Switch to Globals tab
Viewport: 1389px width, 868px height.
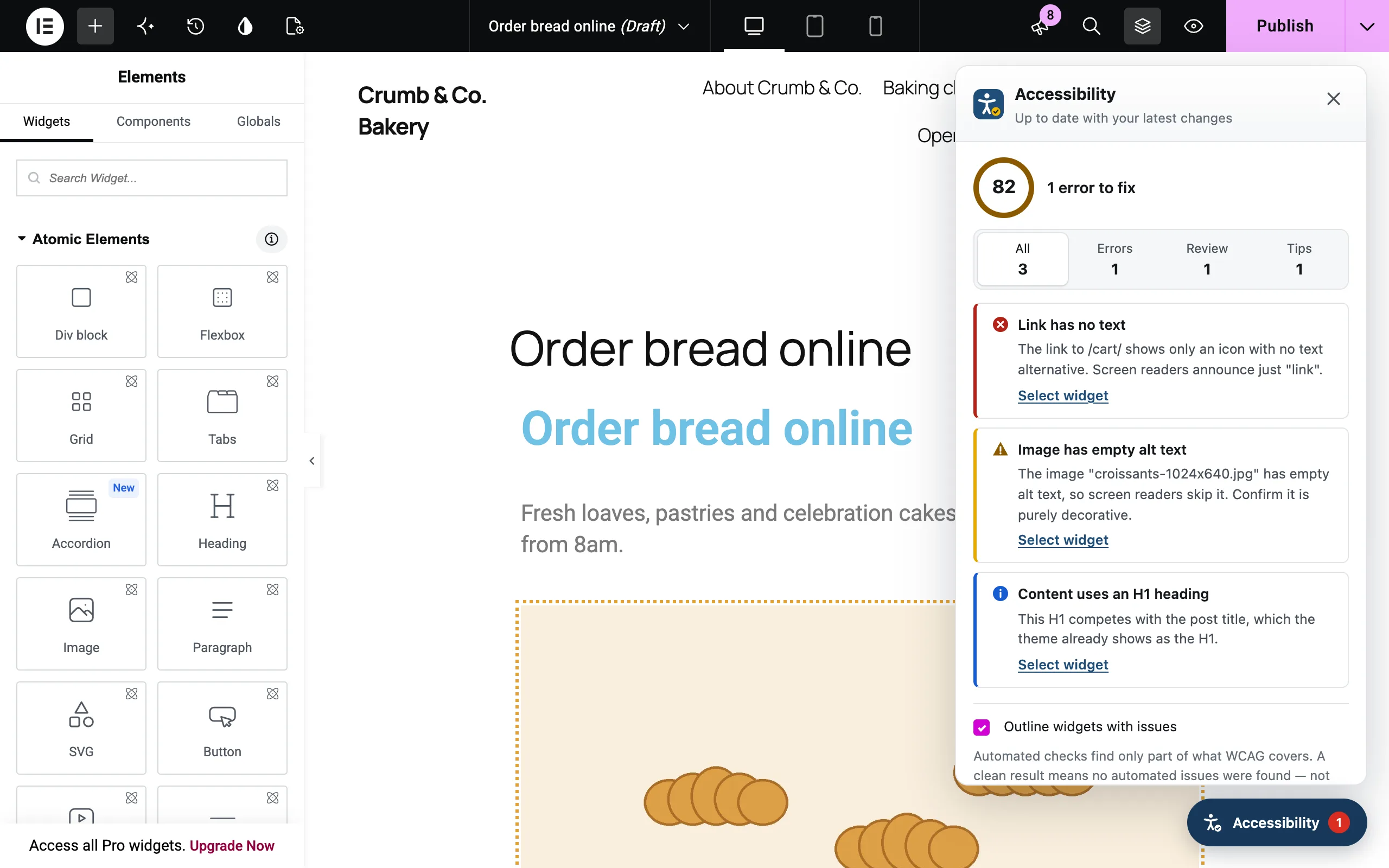click(258, 121)
